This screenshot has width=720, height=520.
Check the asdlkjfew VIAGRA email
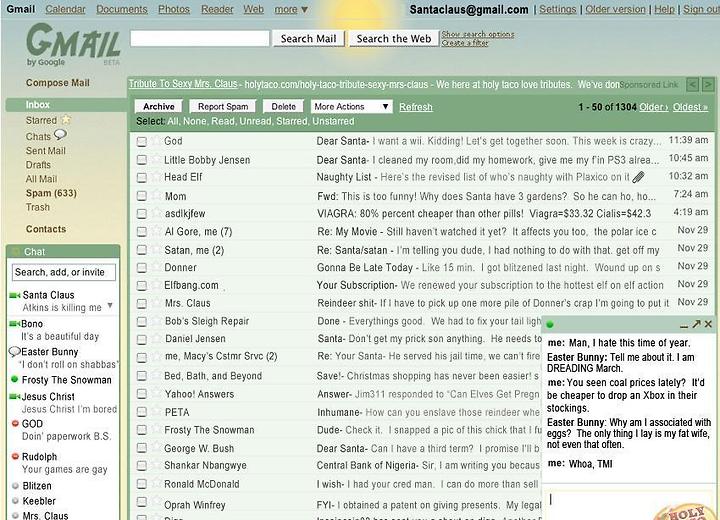[142, 214]
